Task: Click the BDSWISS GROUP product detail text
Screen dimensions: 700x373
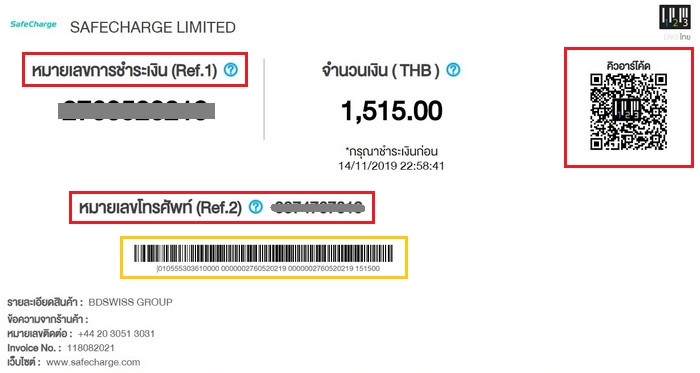Action: pyautogui.click(x=130, y=302)
